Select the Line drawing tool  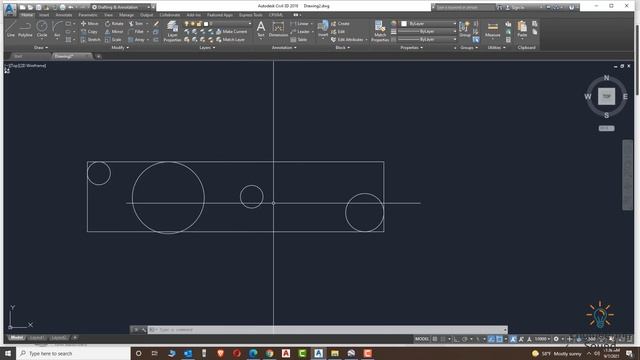(x=11, y=29)
